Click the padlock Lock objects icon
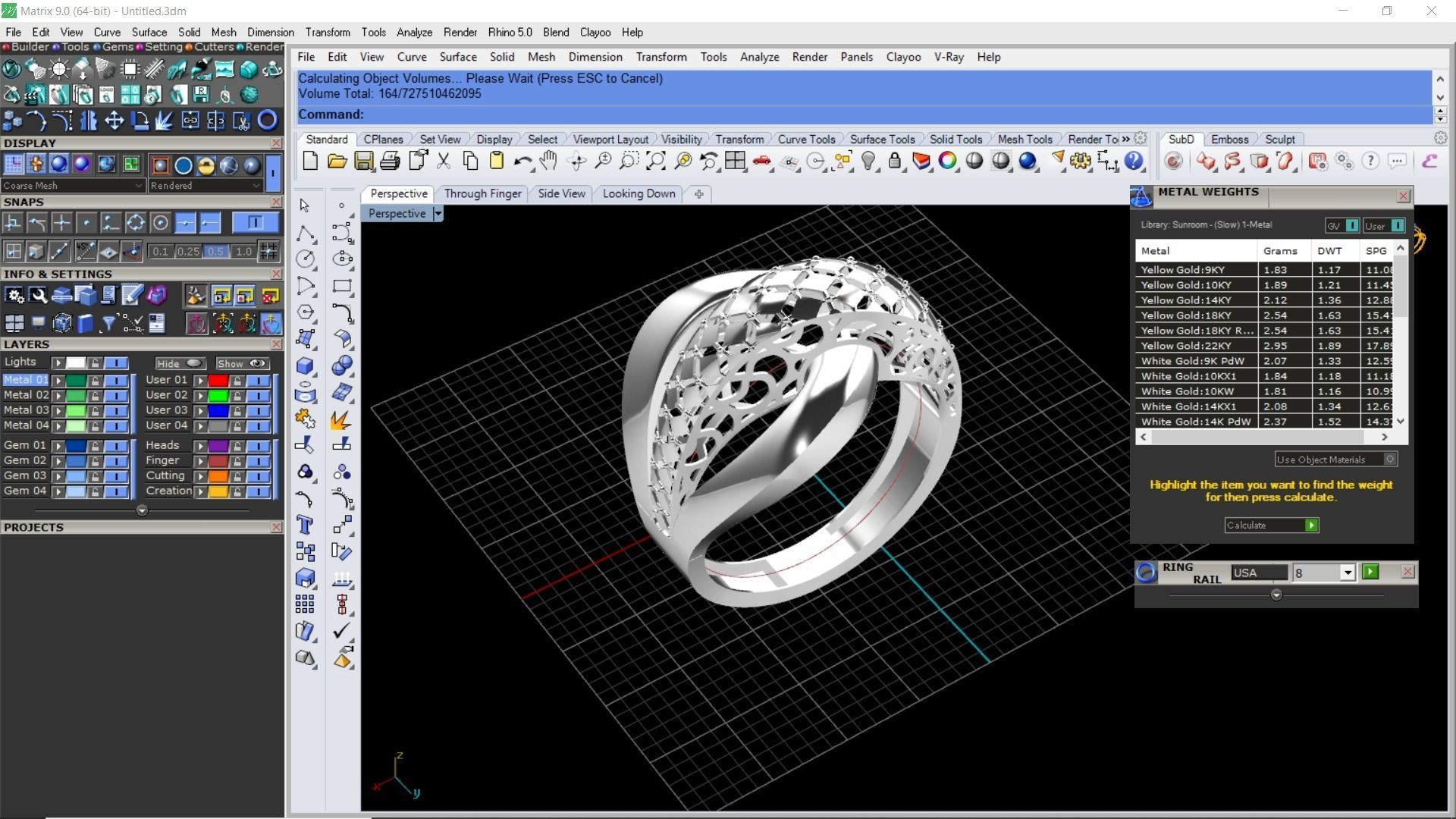The height and width of the screenshot is (819, 1456). click(x=896, y=161)
